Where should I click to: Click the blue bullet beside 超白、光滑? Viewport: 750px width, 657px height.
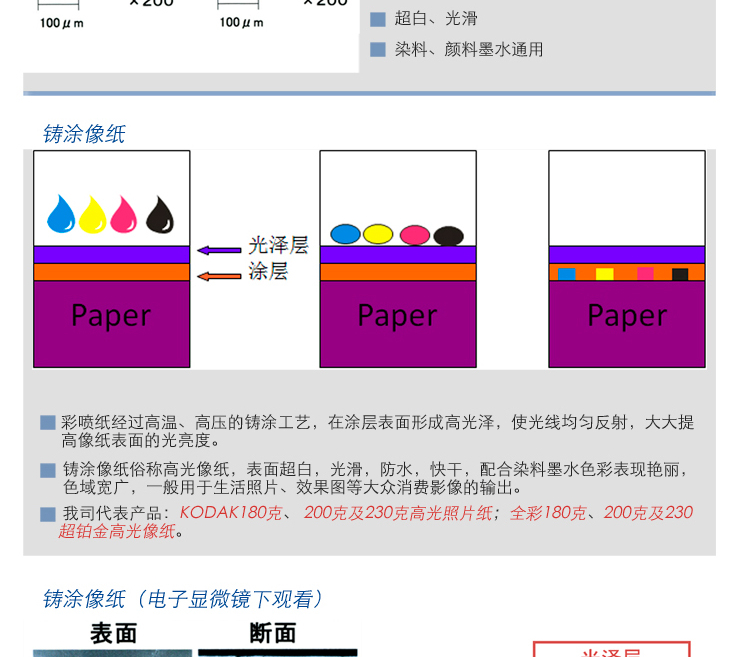[378, 18]
